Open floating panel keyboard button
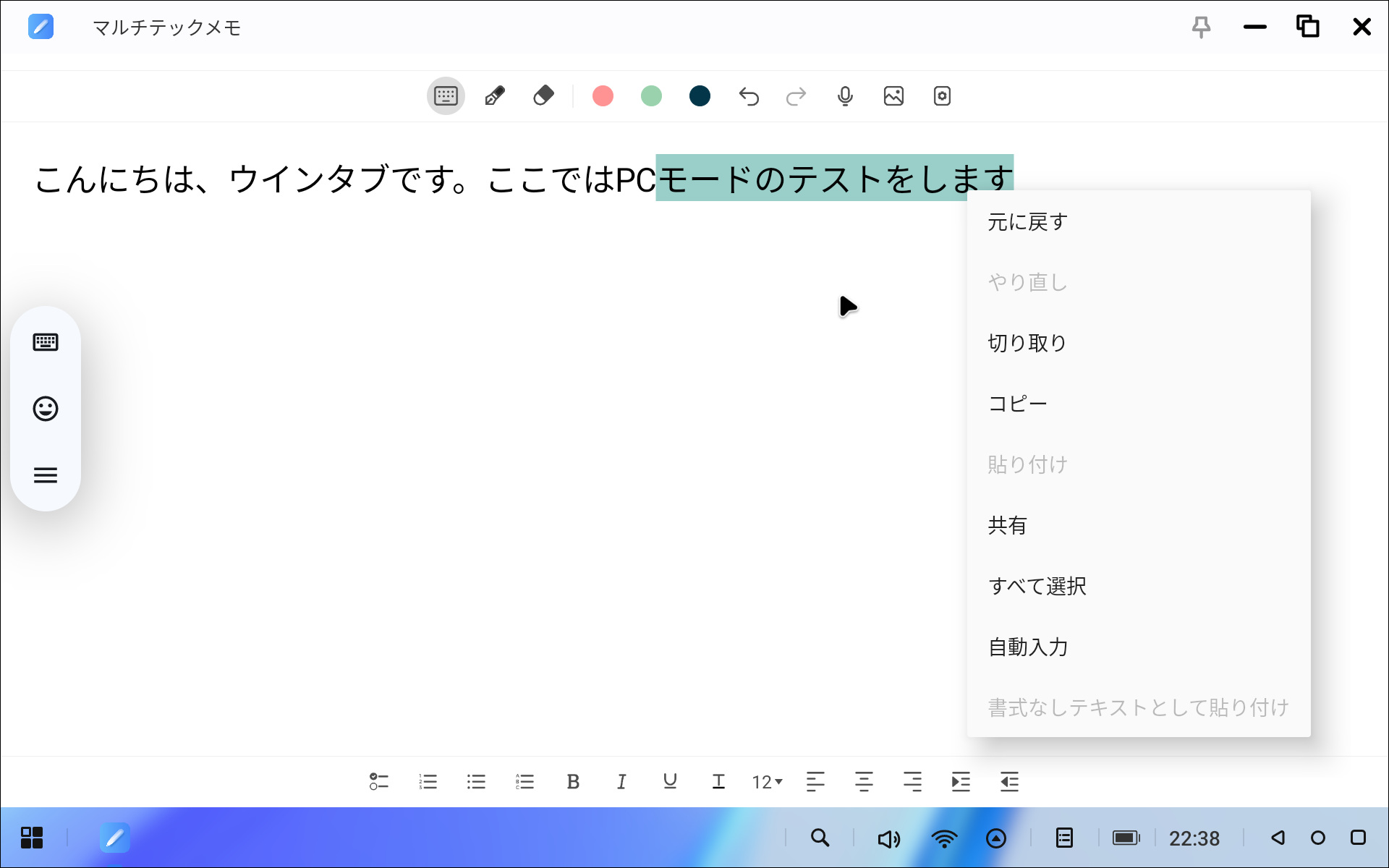The image size is (1389, 868). click(x=46, y=342)
